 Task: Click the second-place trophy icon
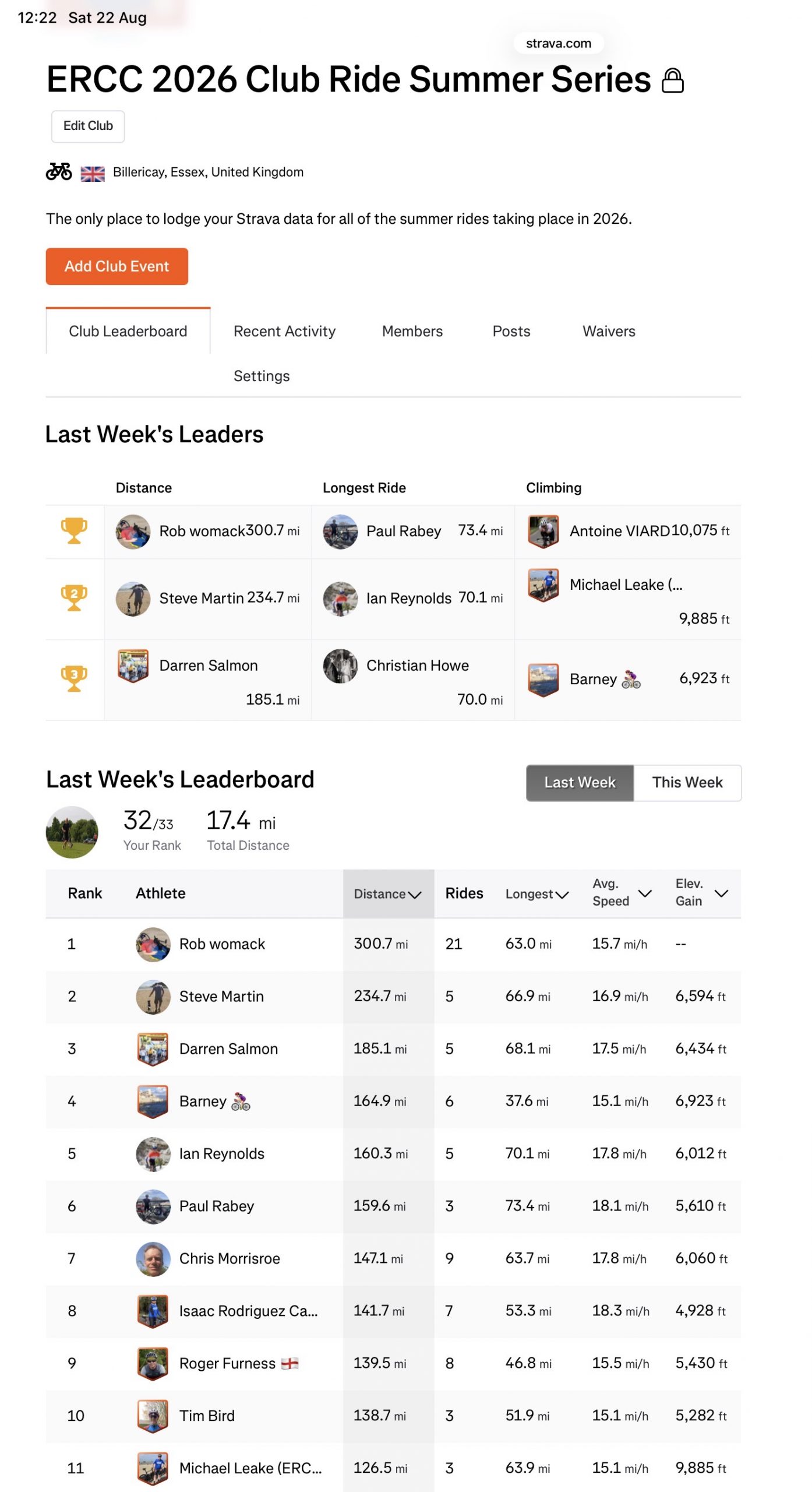(74, 597)
